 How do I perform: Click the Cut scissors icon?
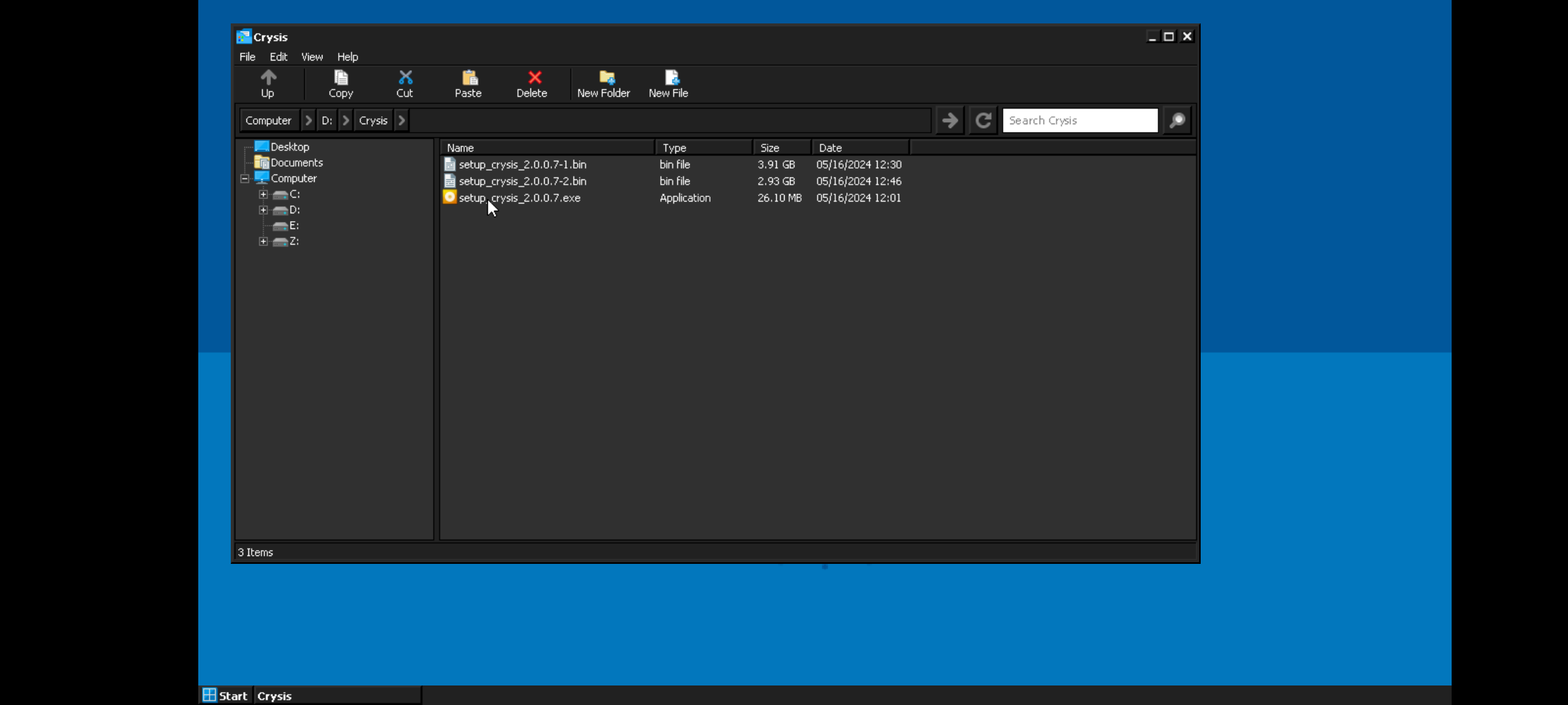(x=405, y=78)
